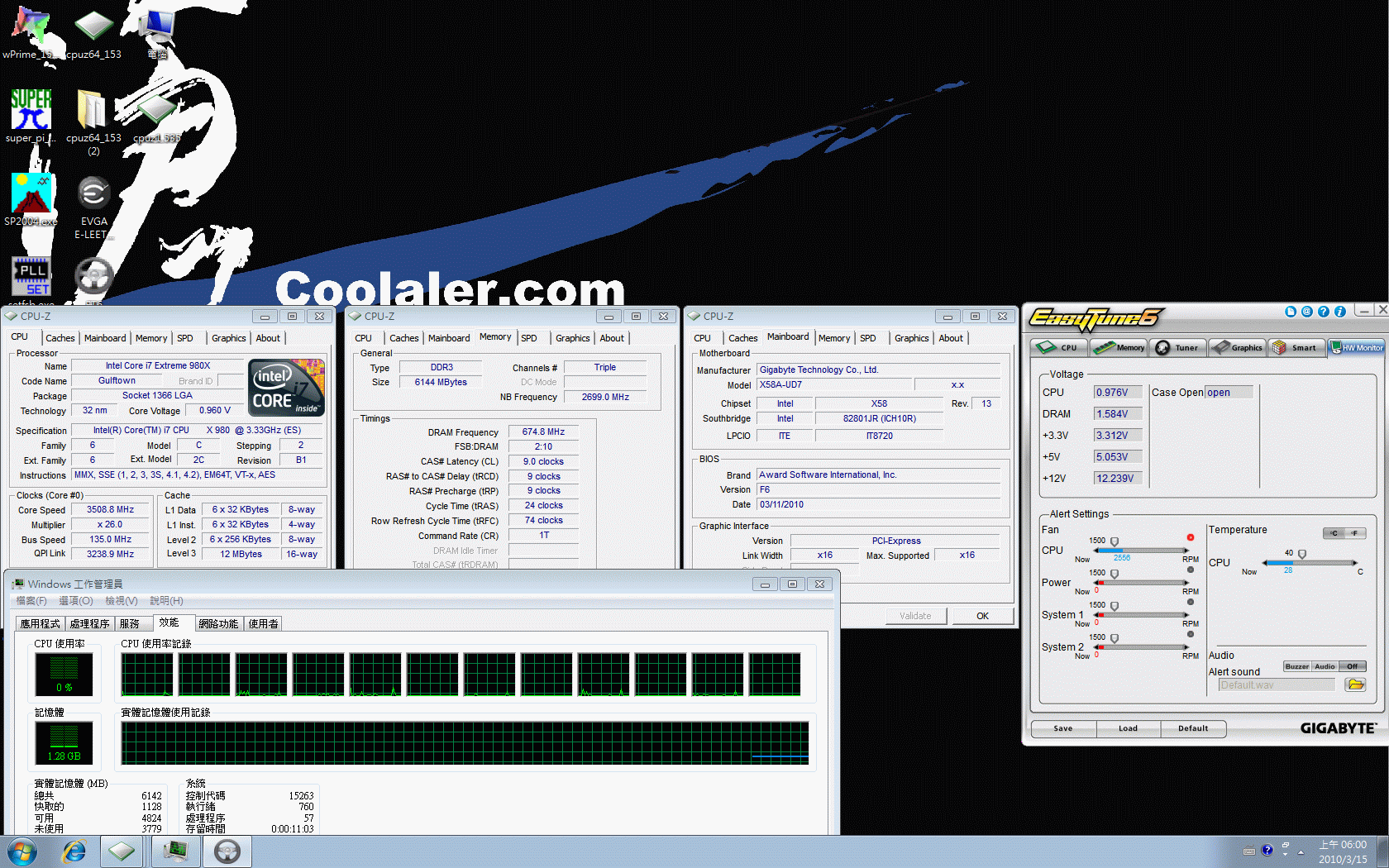1389x868 pixels.
Task: Click the Default.wav alert sound field
Action: pos(1277,684)
